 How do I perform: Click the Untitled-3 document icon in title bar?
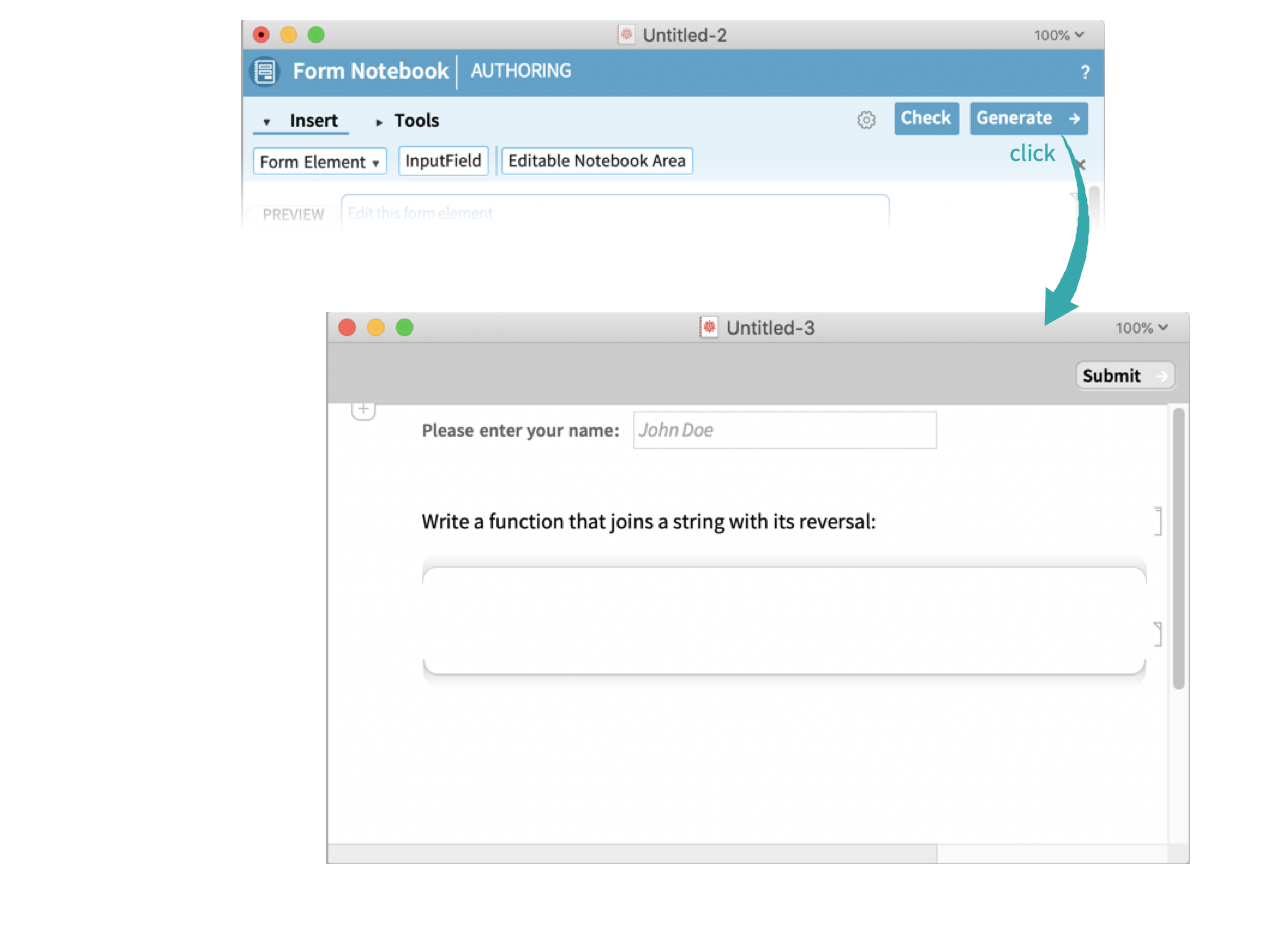[709, 328]
